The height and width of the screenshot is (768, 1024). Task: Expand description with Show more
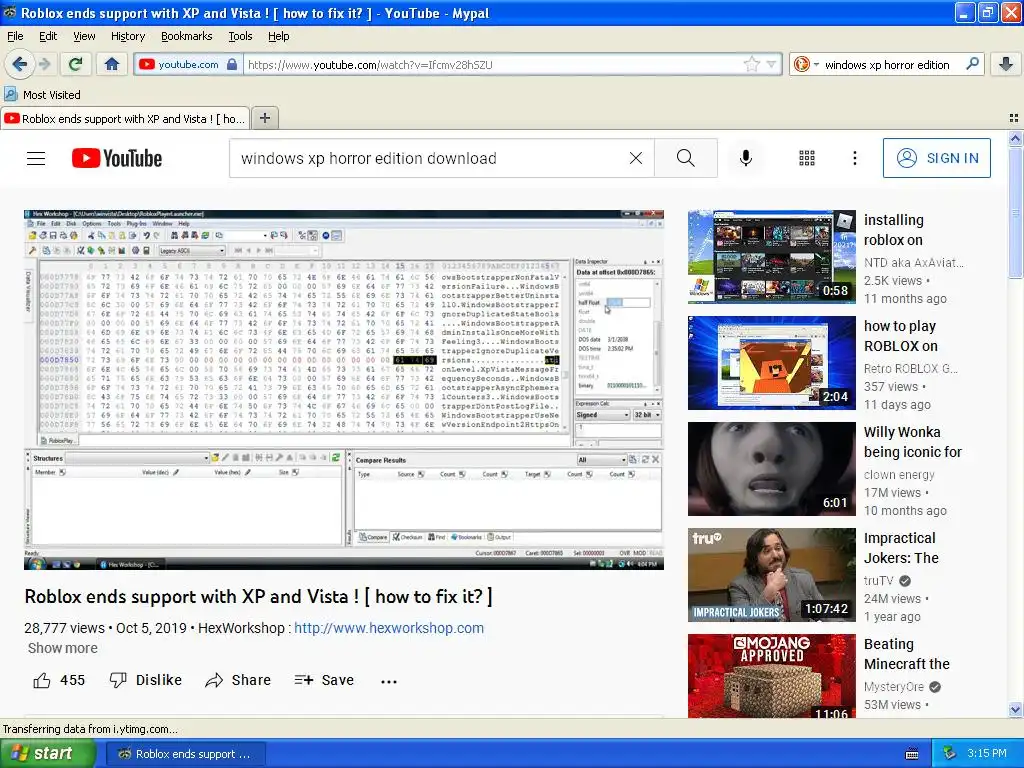[x=63, y=648]
